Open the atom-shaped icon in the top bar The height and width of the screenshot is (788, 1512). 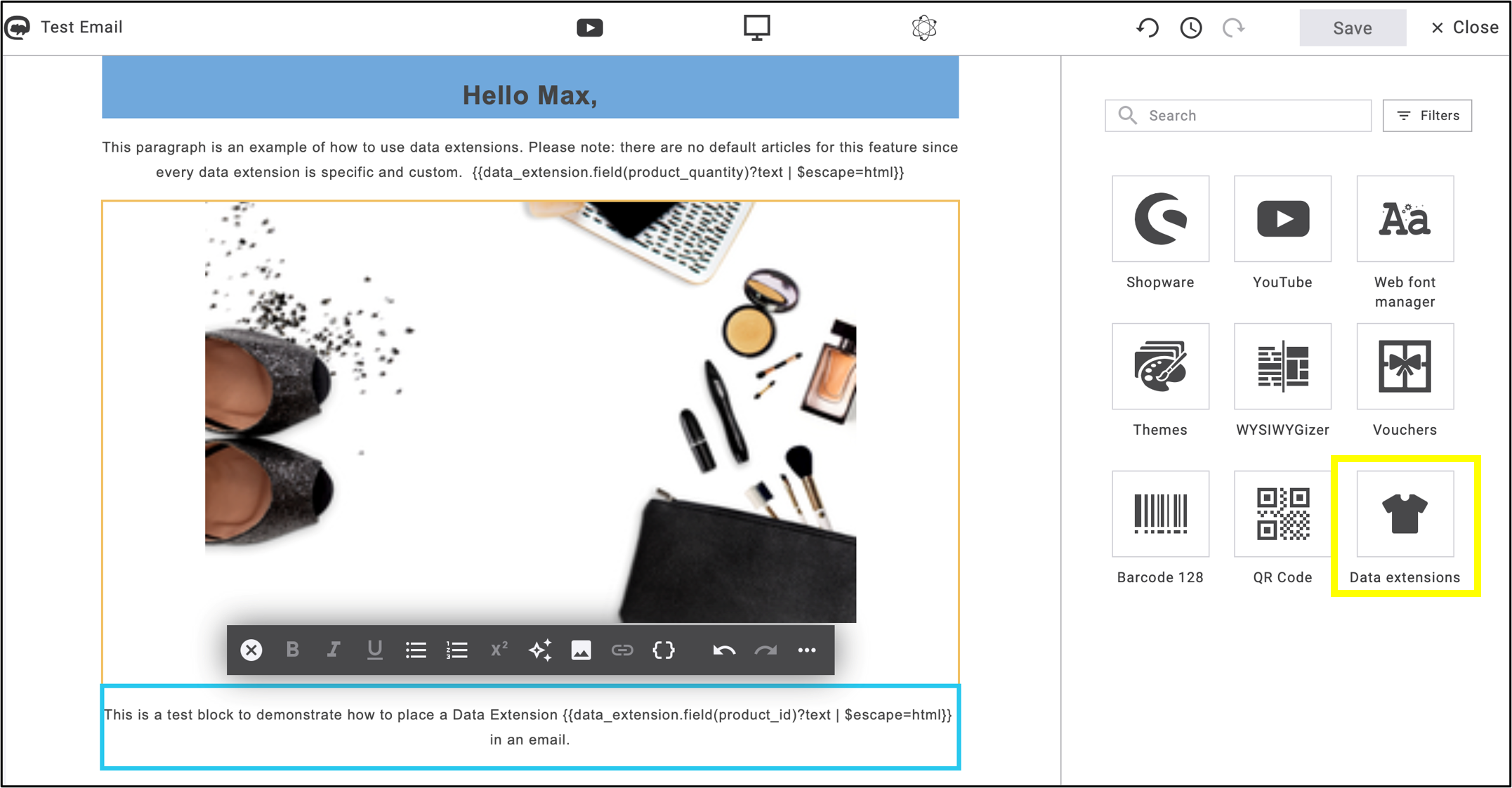point(923,27)
